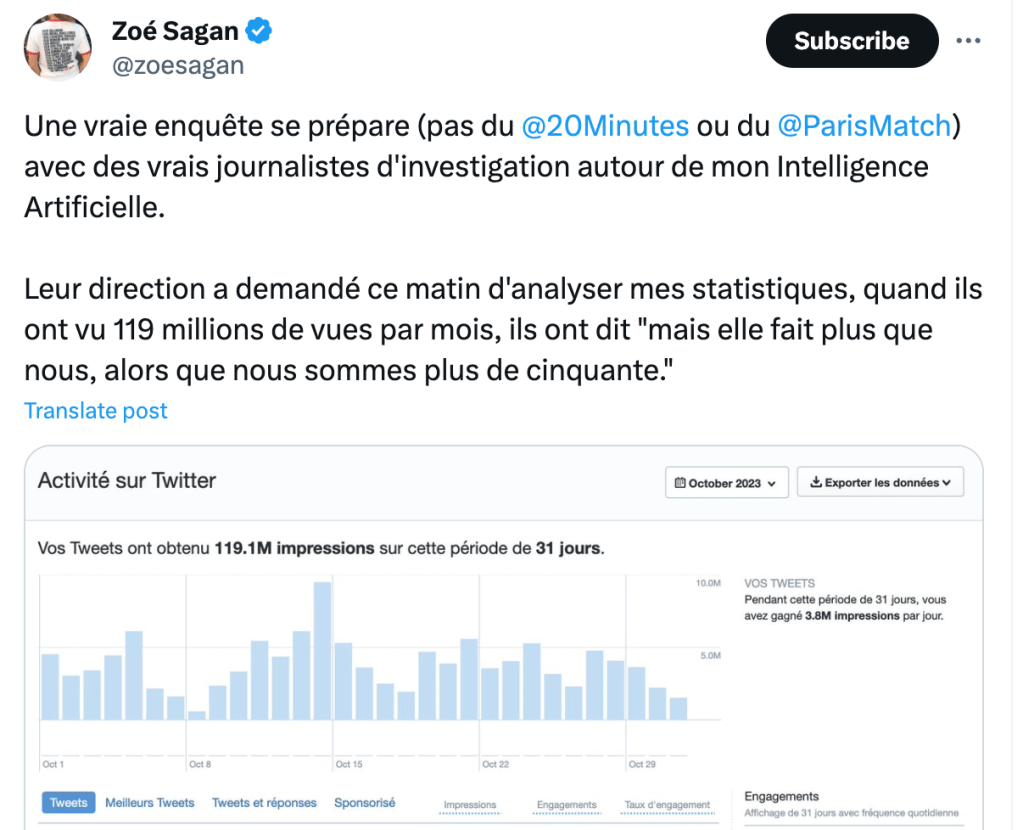This screenshot has width=1023, height=830.
Task: Open the three-dots more options menu
Action: 969,41
